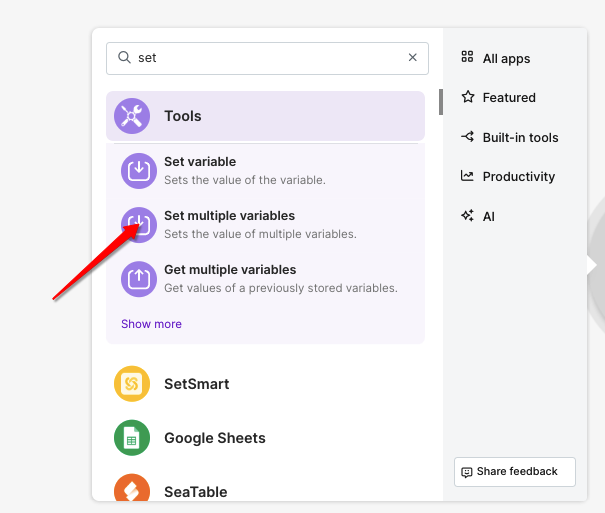Click the Get multiple variables icon
605x513 pixels.
pyautogui.click(x=140, y=279)
